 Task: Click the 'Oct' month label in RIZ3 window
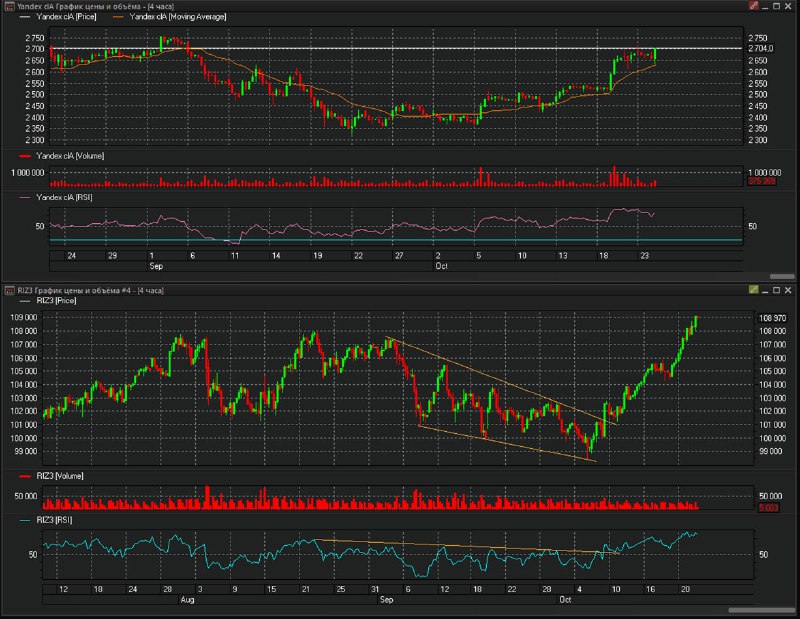coord(565,600)
